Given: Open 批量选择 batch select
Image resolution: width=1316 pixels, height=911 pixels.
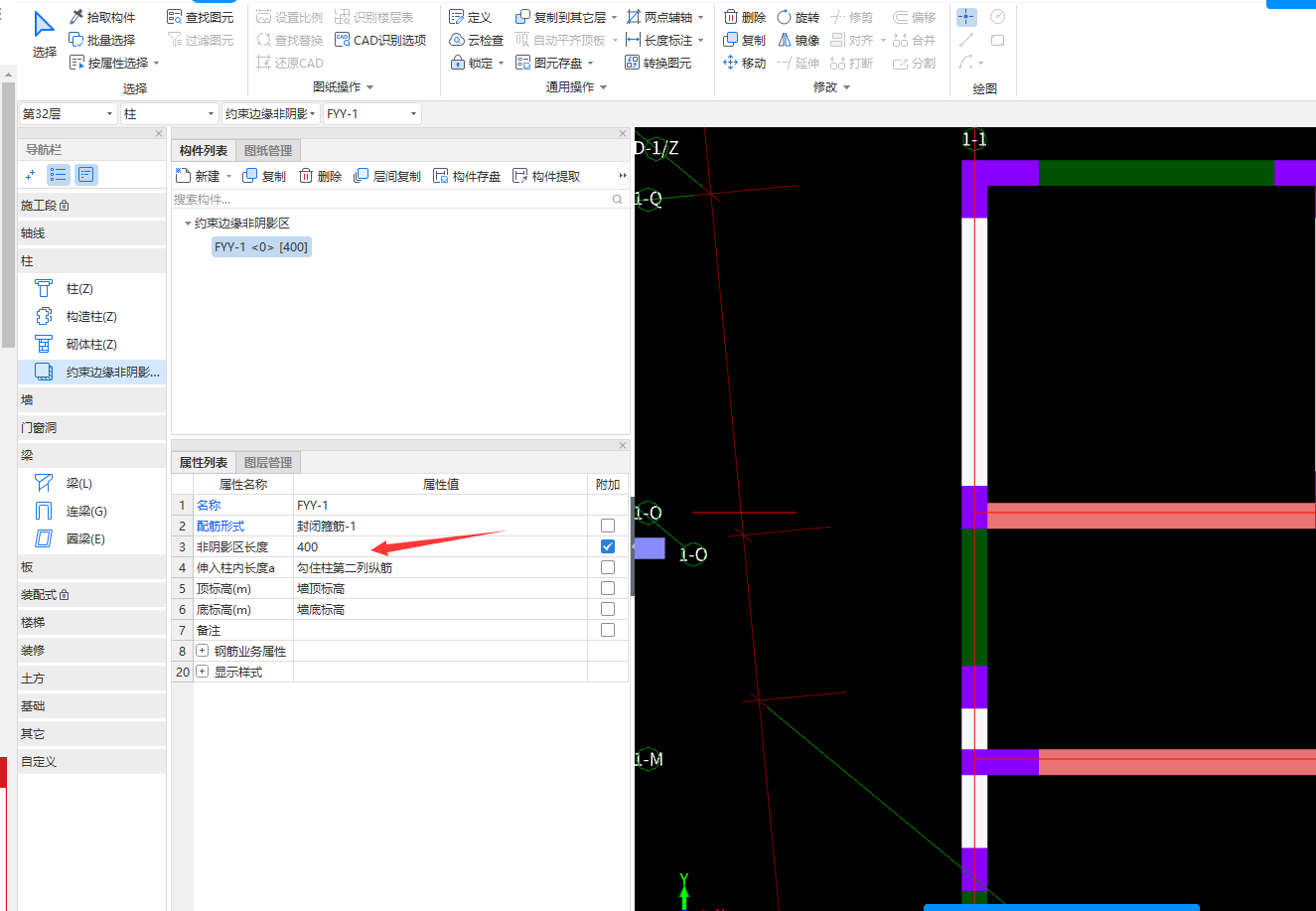Looking at the screenshot, I should pyautogui.click(x=102, y=40).
